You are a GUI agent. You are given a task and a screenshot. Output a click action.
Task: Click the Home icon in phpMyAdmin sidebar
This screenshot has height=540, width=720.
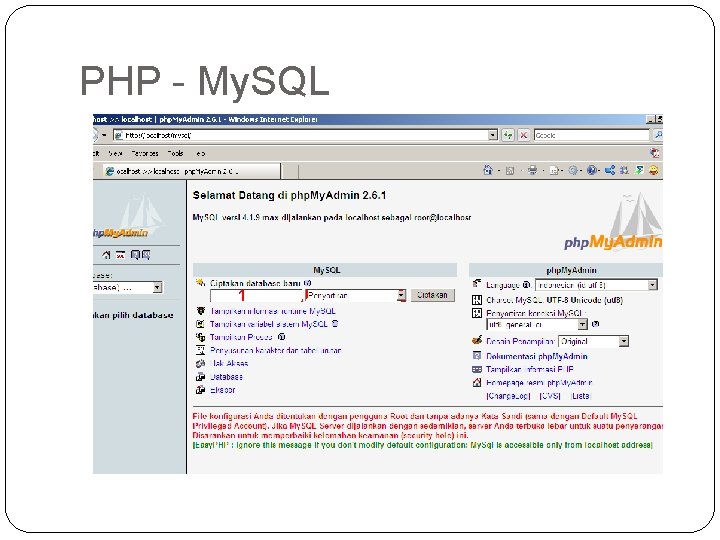click(107, 255)
